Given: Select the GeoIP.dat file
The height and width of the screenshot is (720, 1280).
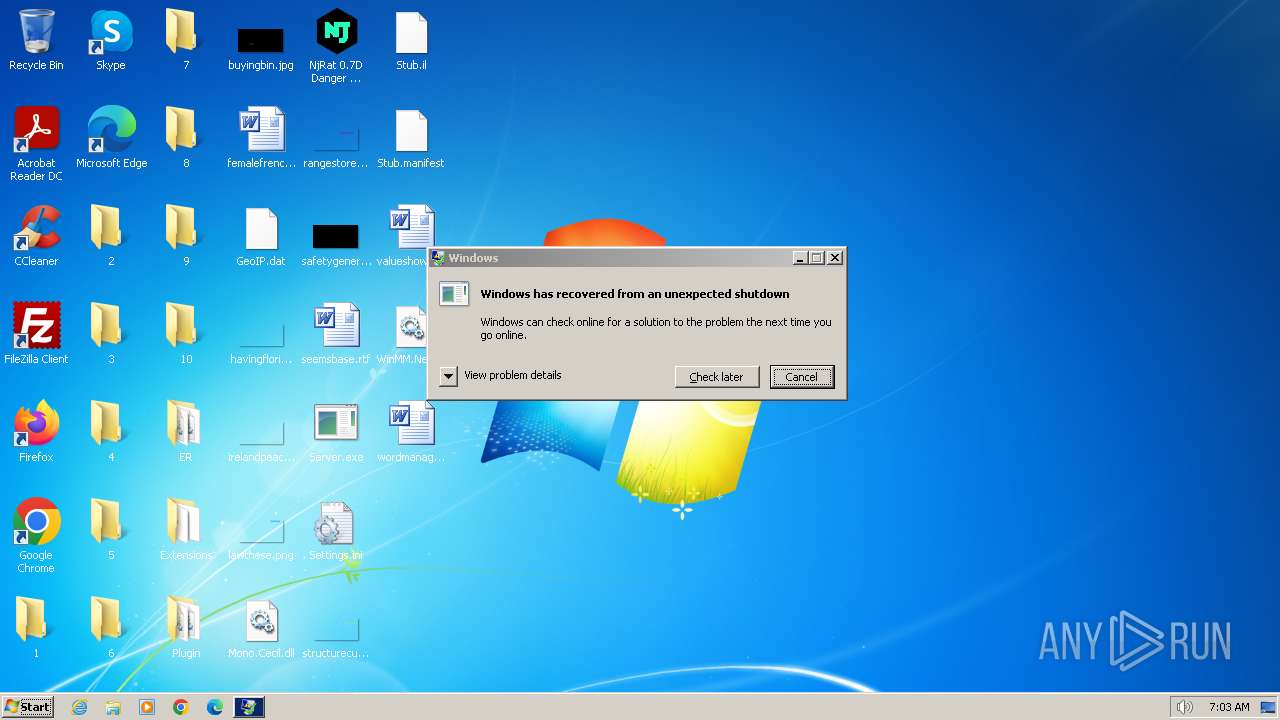Looking at the screenshot, I should 261,236.
